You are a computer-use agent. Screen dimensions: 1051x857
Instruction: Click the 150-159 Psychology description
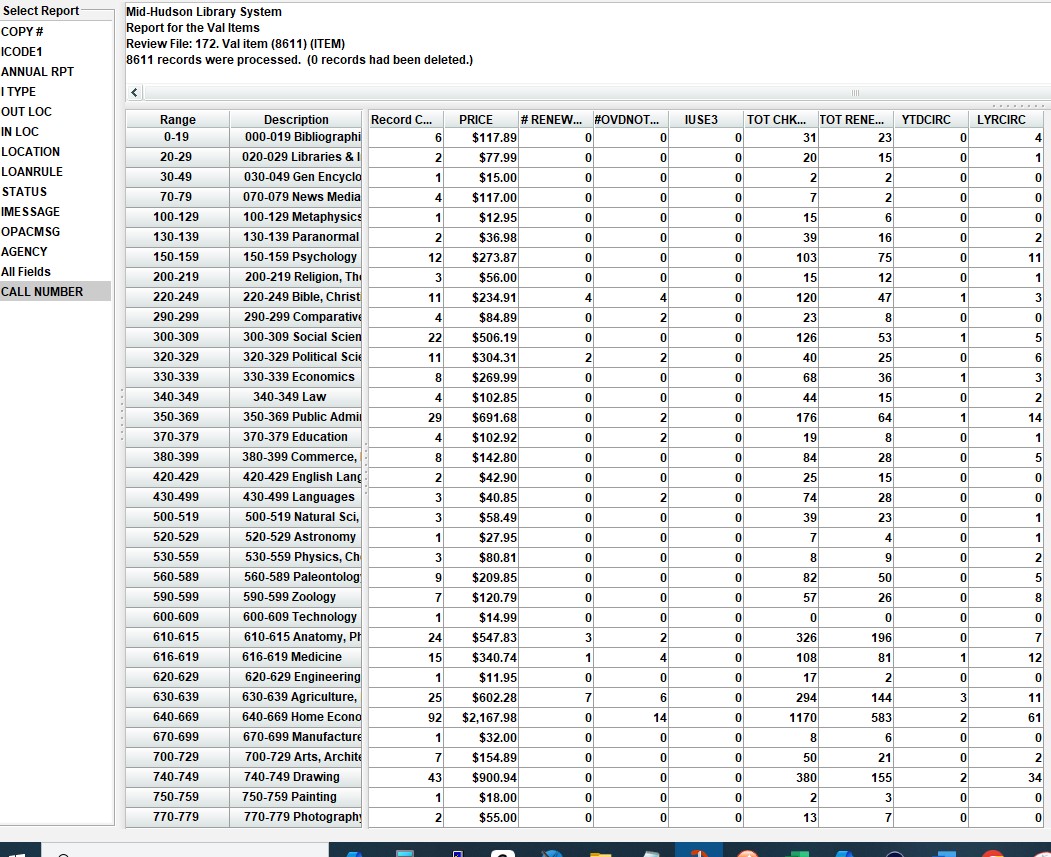[x=296, y=257]
